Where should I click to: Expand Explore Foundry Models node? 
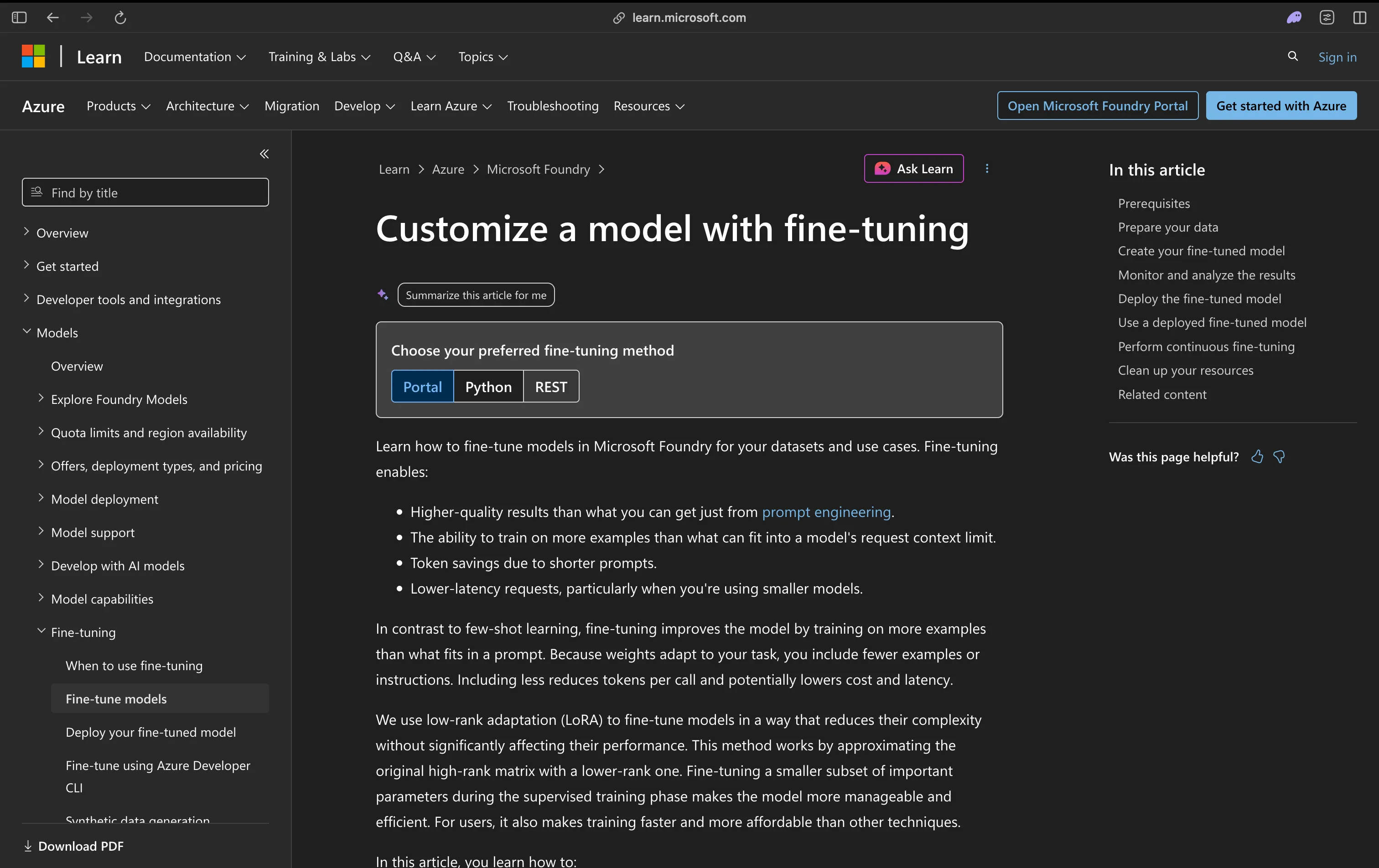click(x=41, y=398)
